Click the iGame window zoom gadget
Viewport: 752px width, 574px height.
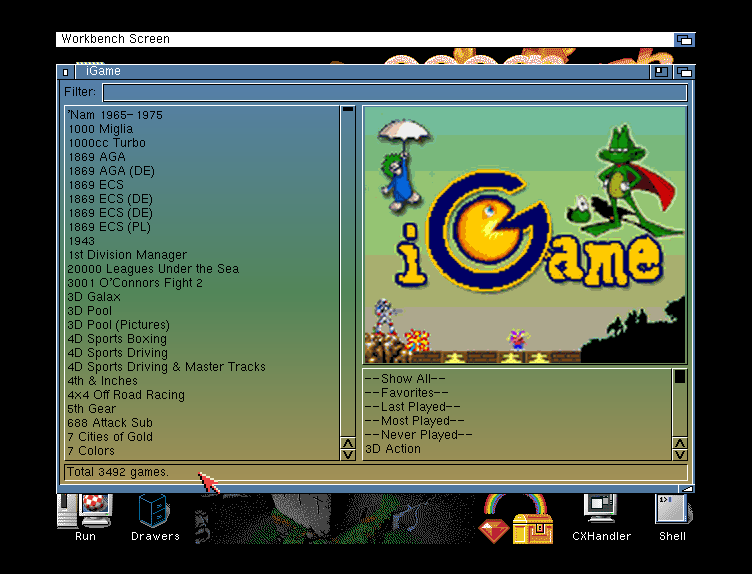(x=661, y=72)
